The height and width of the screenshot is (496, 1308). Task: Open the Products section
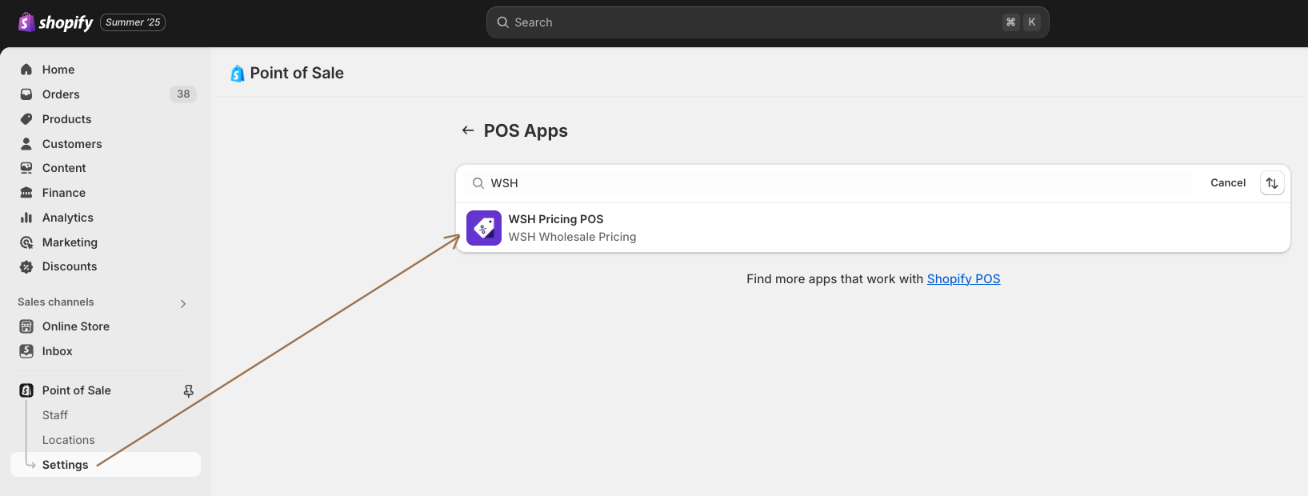[66, 119]
